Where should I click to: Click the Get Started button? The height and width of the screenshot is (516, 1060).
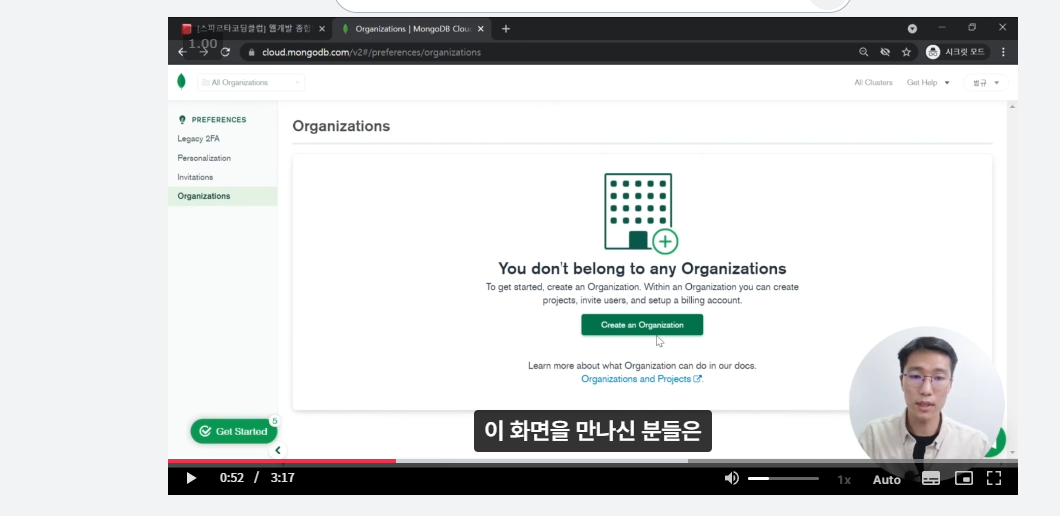(x=233, y=431)
